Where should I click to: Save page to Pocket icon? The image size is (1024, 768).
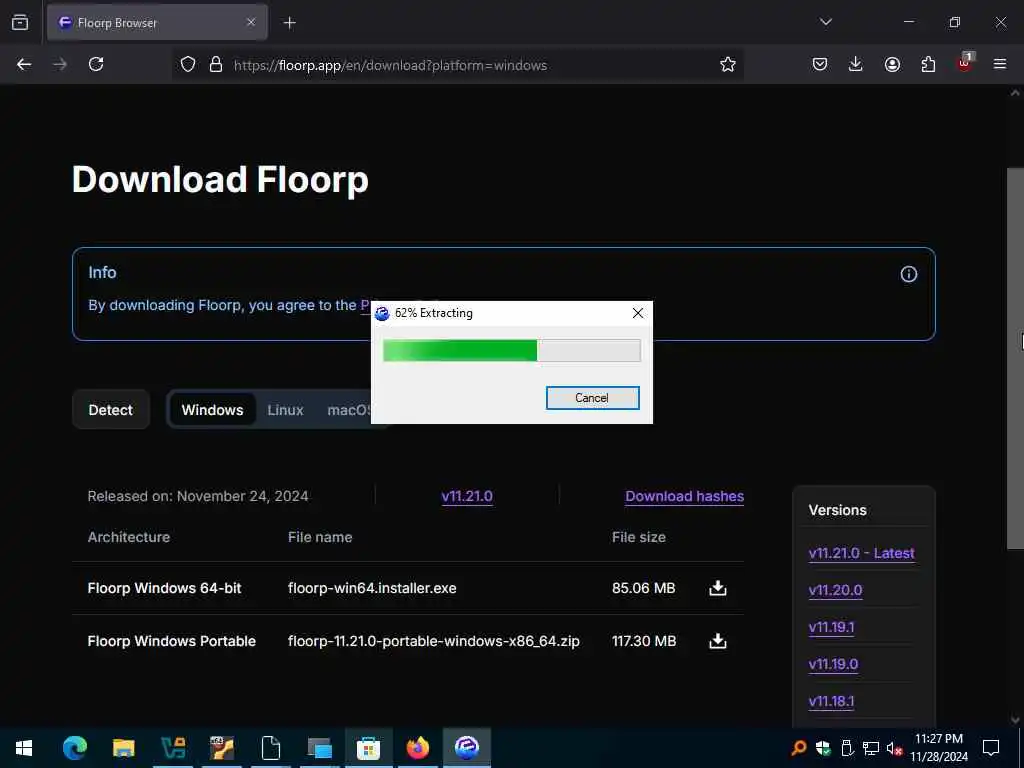click(x=820, y=64)
